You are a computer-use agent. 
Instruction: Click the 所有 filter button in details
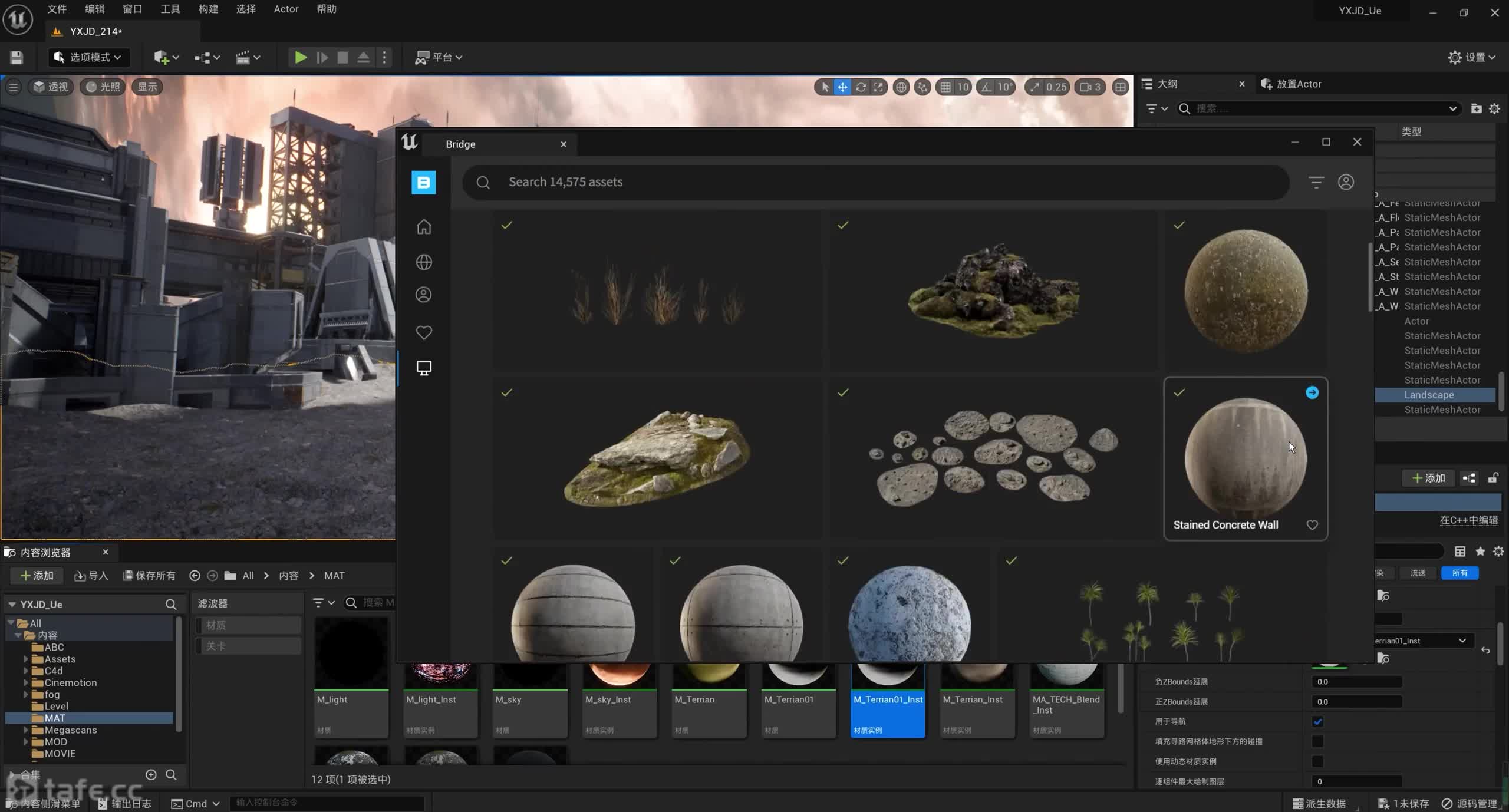click(1459, 573)
